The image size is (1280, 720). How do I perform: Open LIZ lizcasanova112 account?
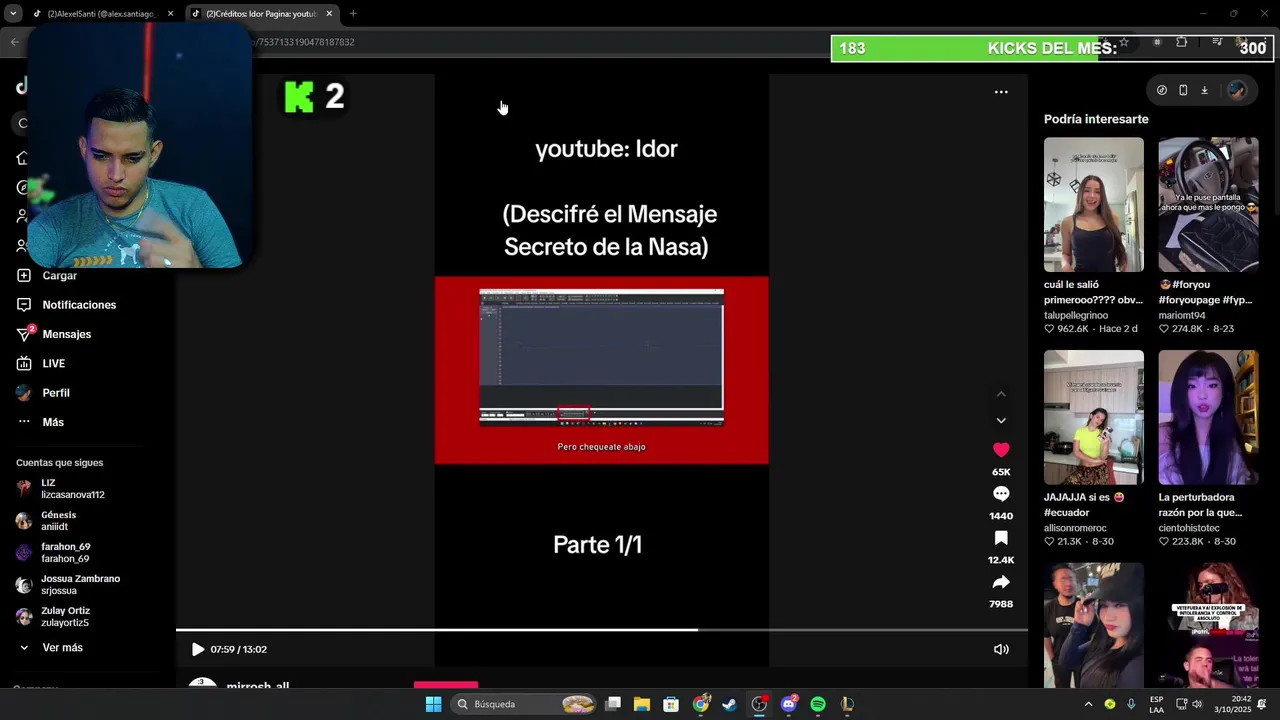(x=72, y=489)
